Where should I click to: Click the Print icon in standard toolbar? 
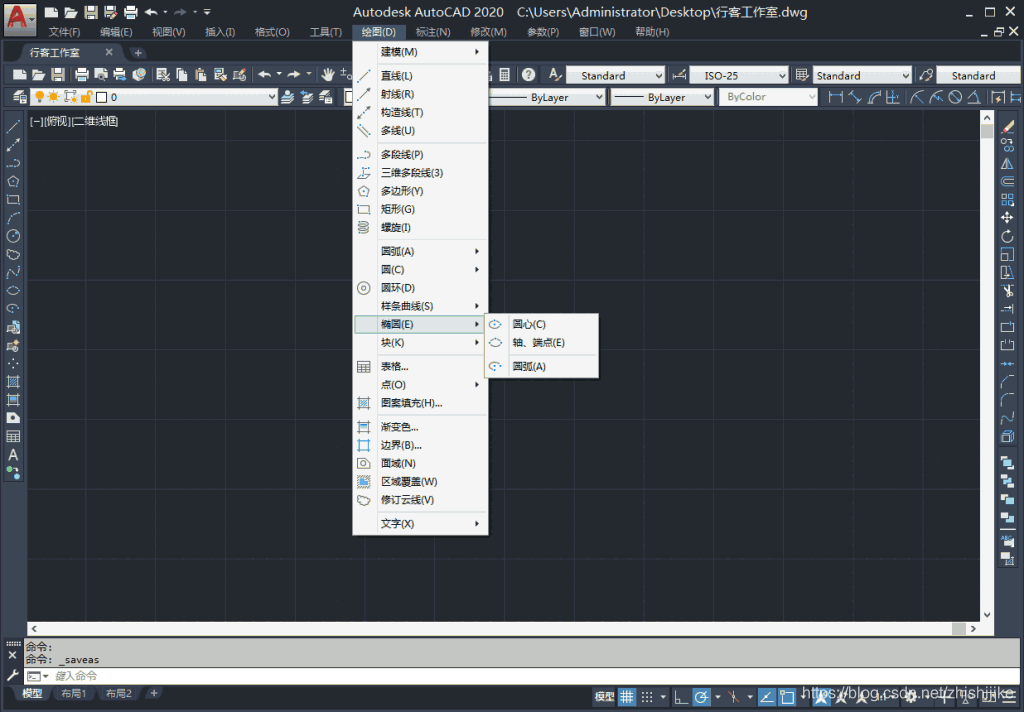tap(82, 75)
